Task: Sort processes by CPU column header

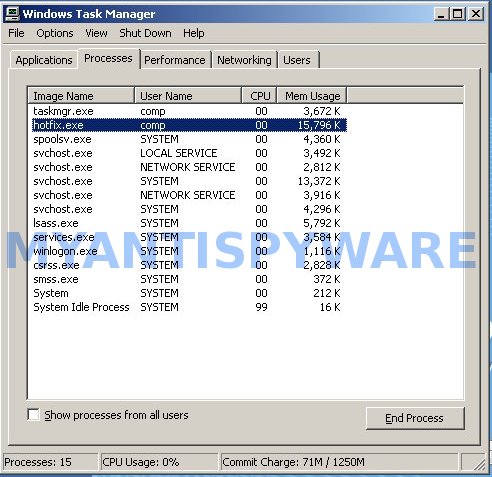Action: (259, 96)
